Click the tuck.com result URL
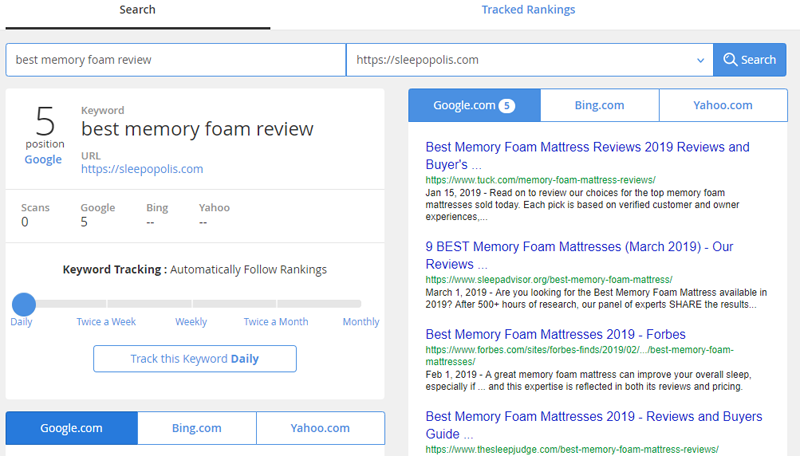Viewport: 800px width, 456px height. (x=540, y=180)
